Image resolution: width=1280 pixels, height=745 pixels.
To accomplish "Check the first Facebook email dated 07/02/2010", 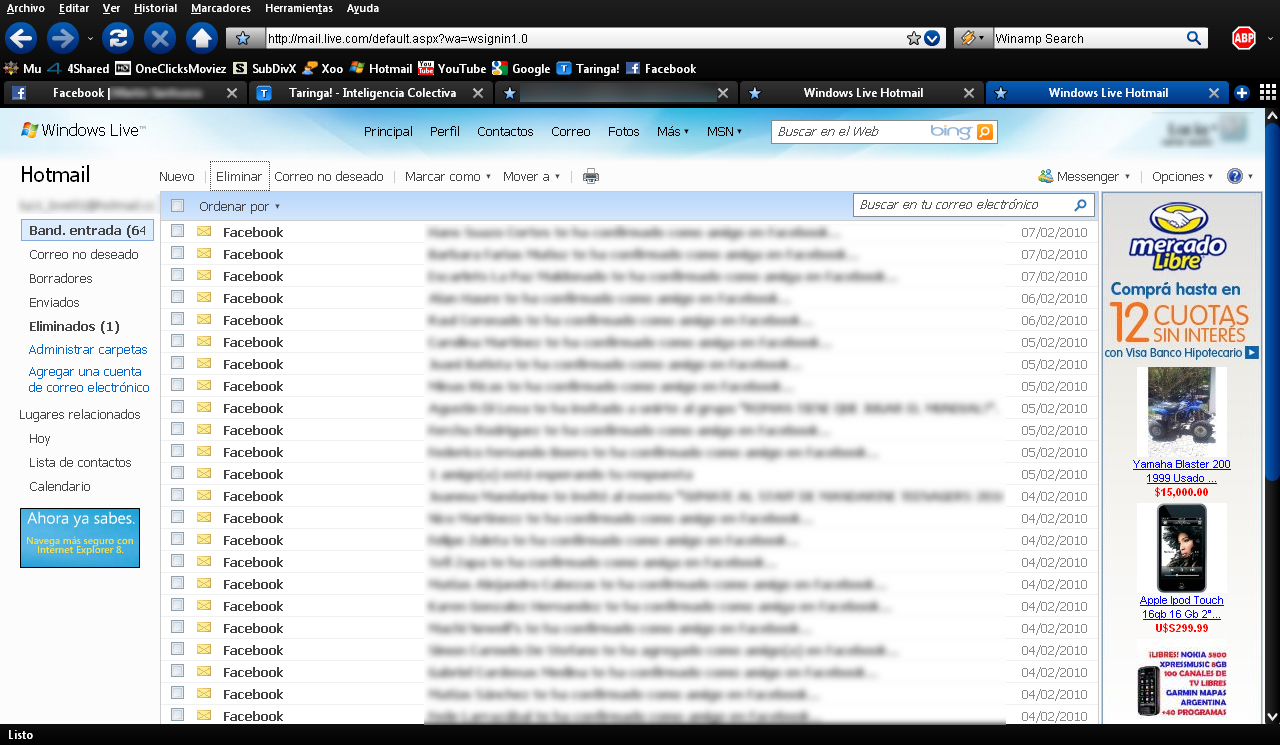I will (x=177, y=231).
